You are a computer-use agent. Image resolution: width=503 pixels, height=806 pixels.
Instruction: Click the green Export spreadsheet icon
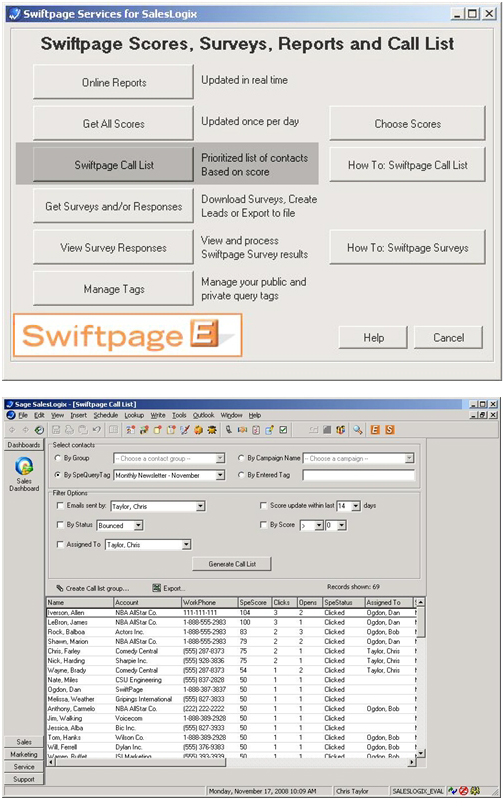(x=157, y=588)
